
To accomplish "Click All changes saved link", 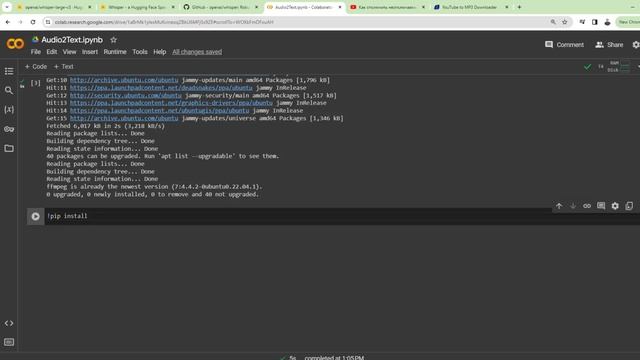I will pos(197,52).
